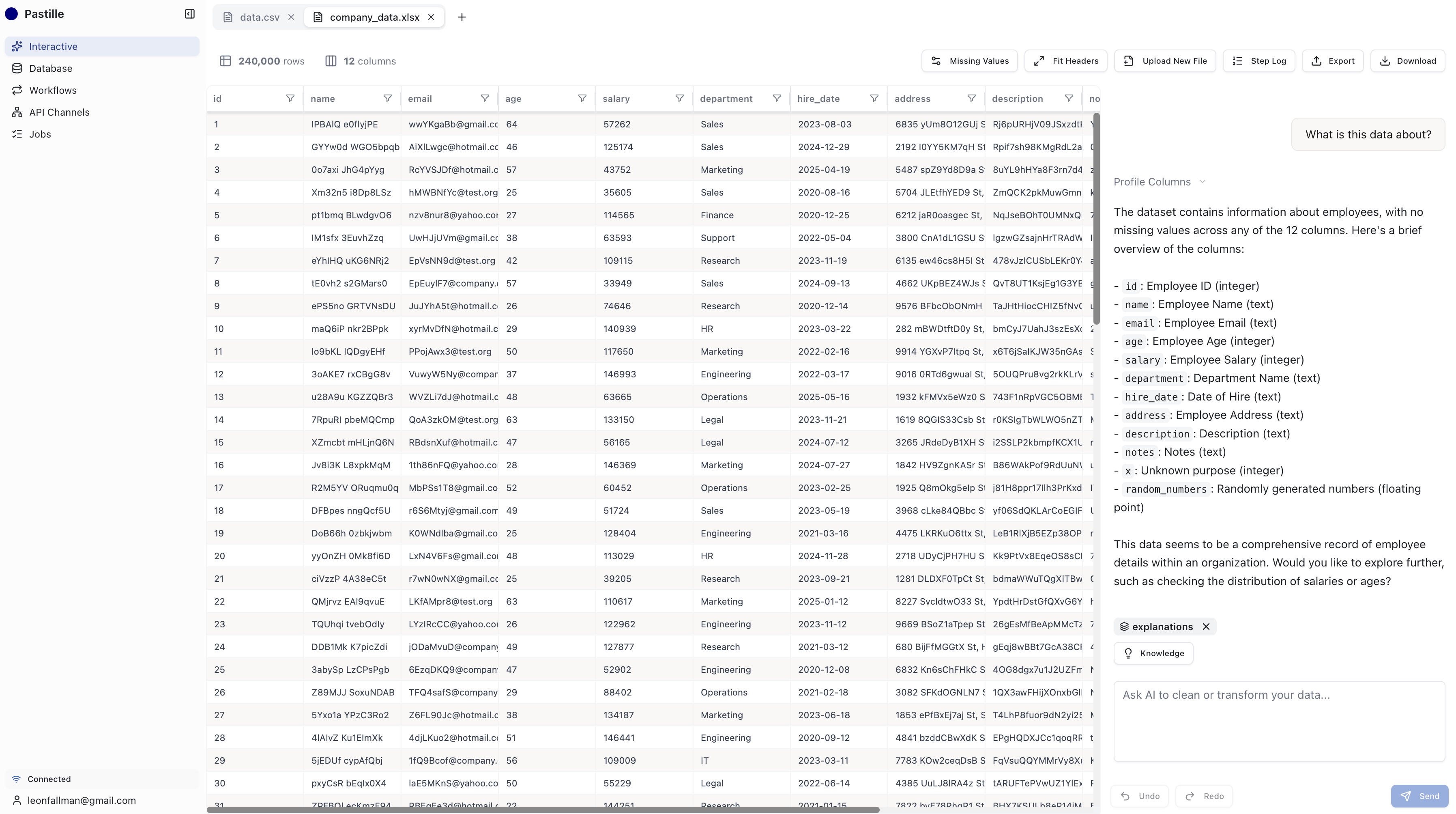Open the Export options
Viewport: 1456px width, 814px height.
pyautogui.click(x=1332, y=61)
